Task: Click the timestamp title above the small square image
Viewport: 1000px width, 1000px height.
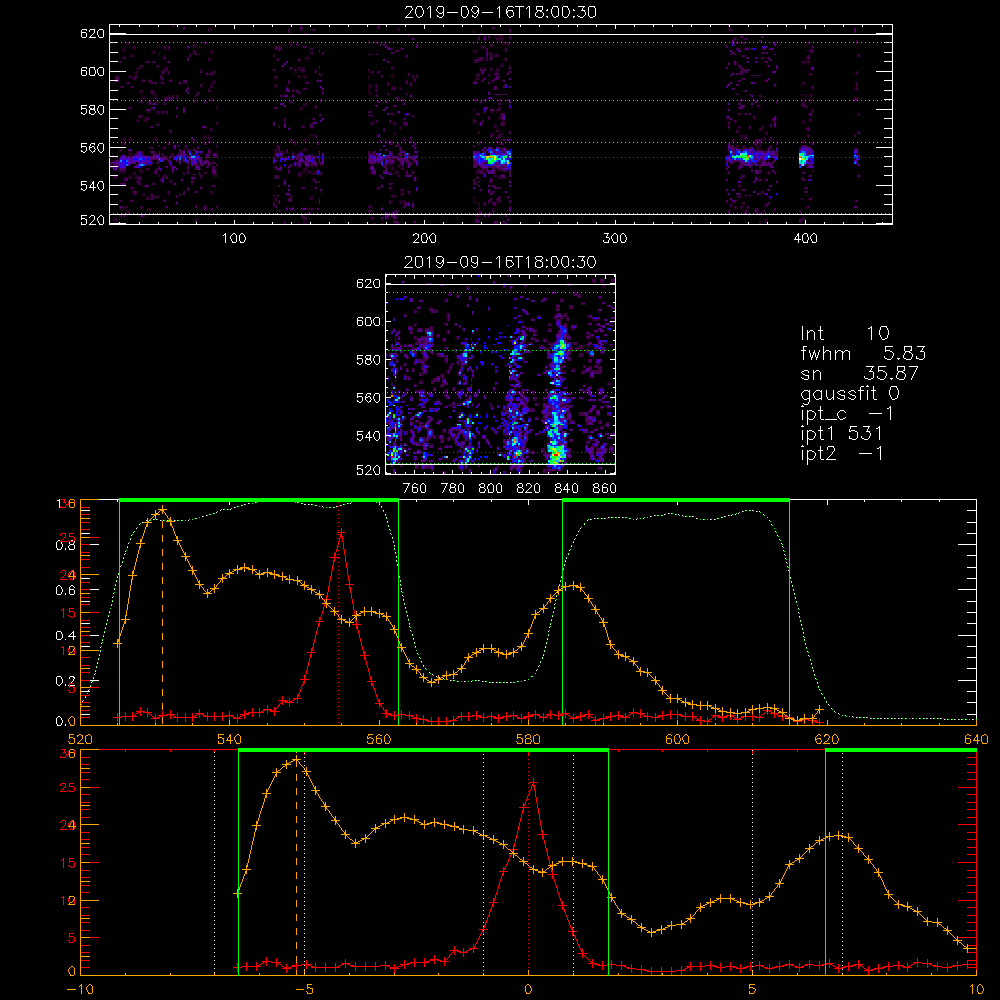Action: tap(501, 262)
